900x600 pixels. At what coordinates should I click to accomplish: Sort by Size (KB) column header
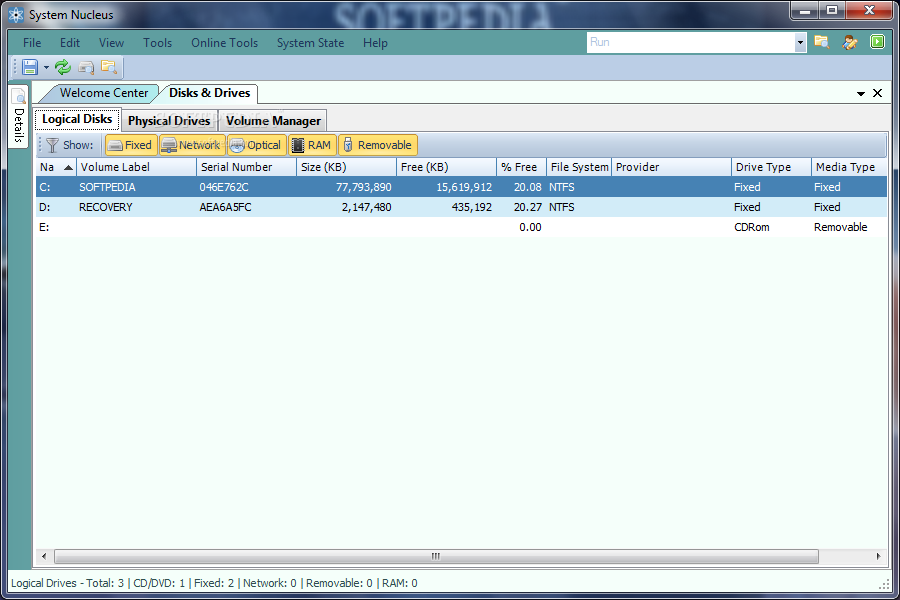pos(347,167)
